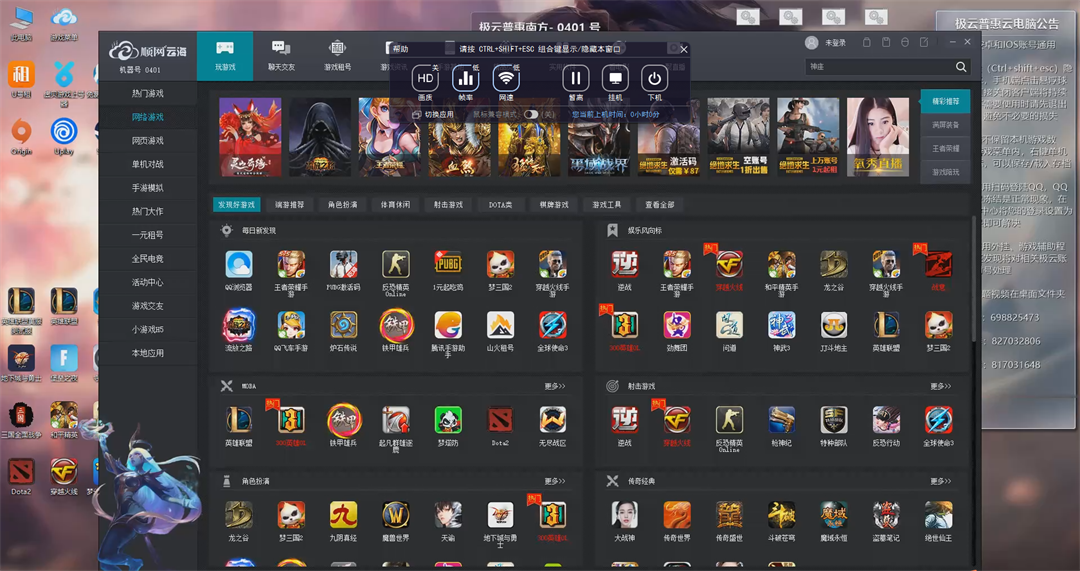
Task: Open the Origin desktop shortcut
Action: pyautogui.click(x=21, y=136)
